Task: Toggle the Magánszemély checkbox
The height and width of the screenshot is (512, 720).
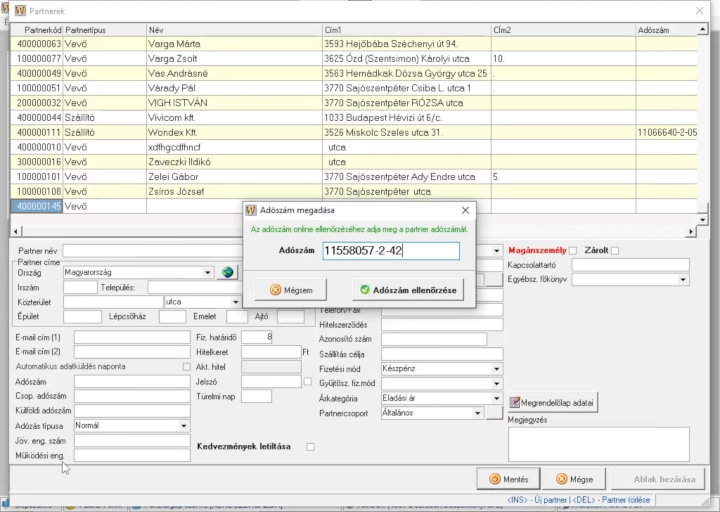Action: (573, 251)
